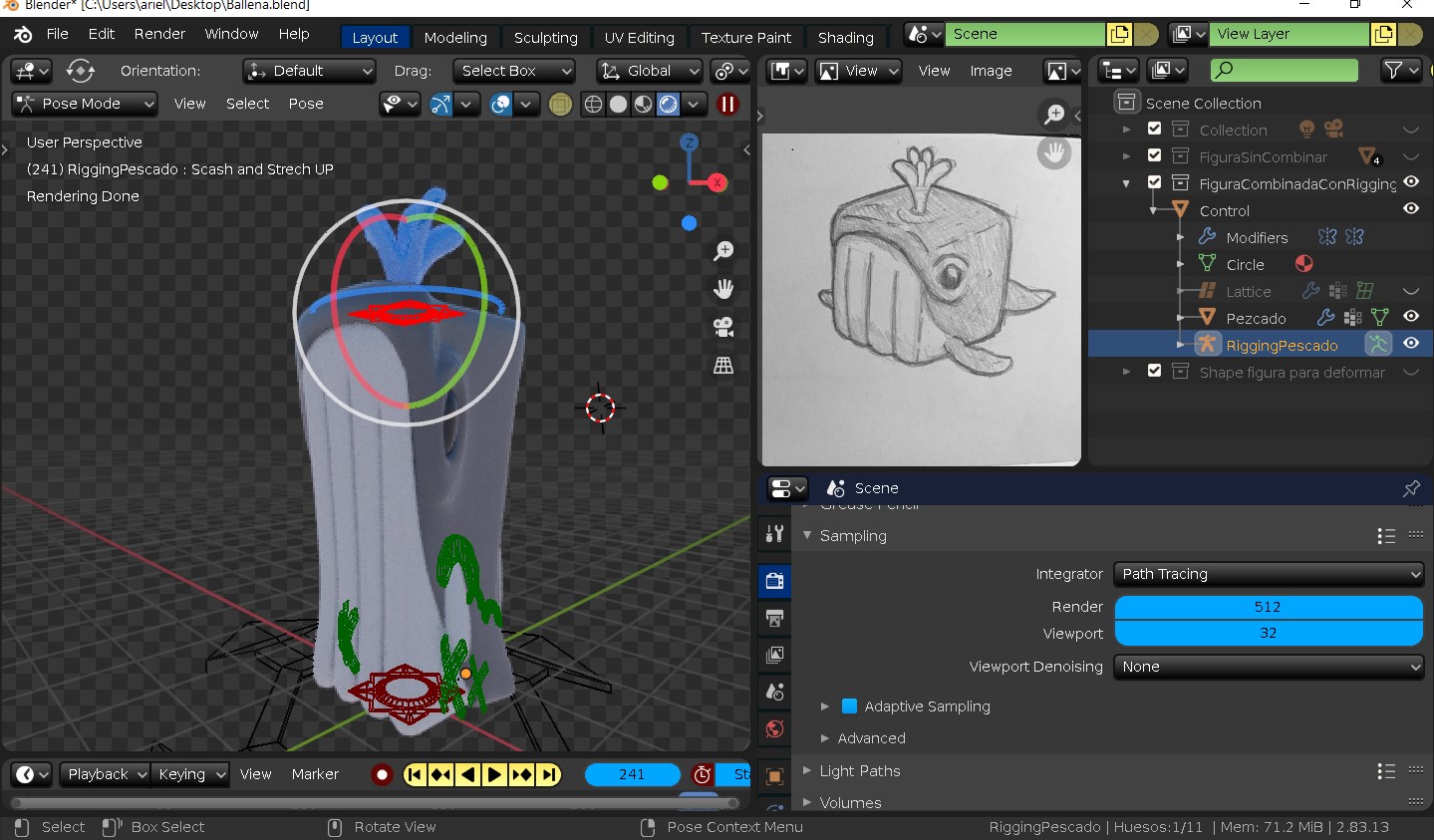Hide RiggingPescado with its eye icon
This screenshot has height=840, width=1434.
tap(1411, 344)
